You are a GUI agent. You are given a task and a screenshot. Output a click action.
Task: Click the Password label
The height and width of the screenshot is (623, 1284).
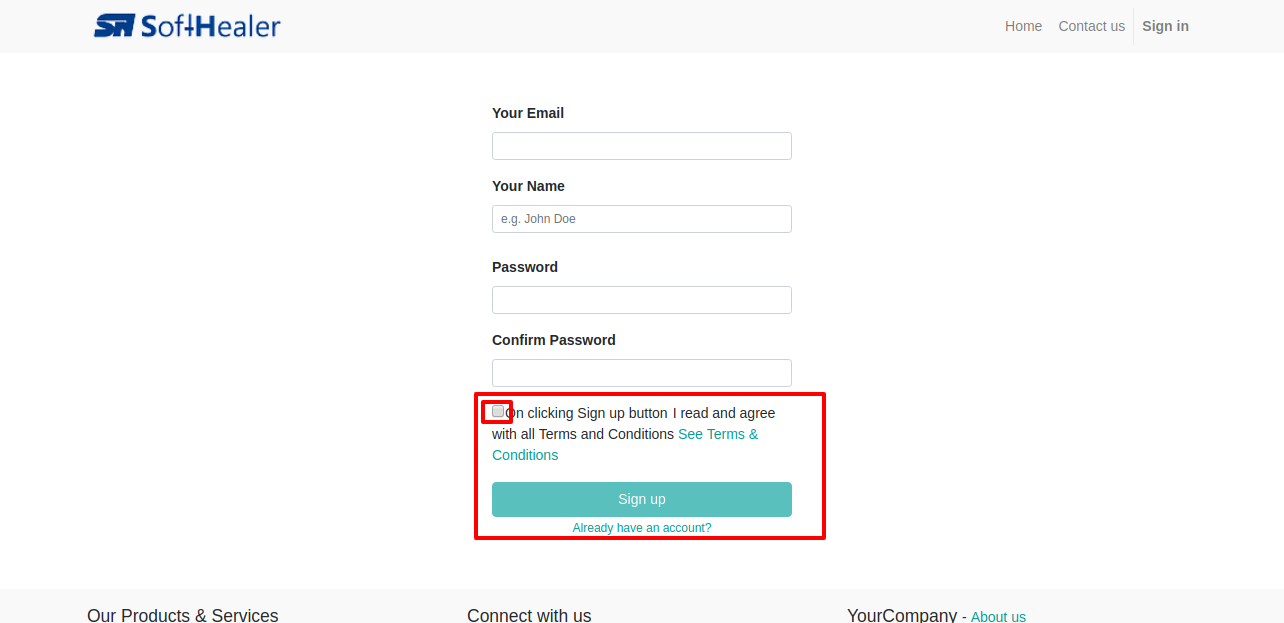tap(525, 267)
